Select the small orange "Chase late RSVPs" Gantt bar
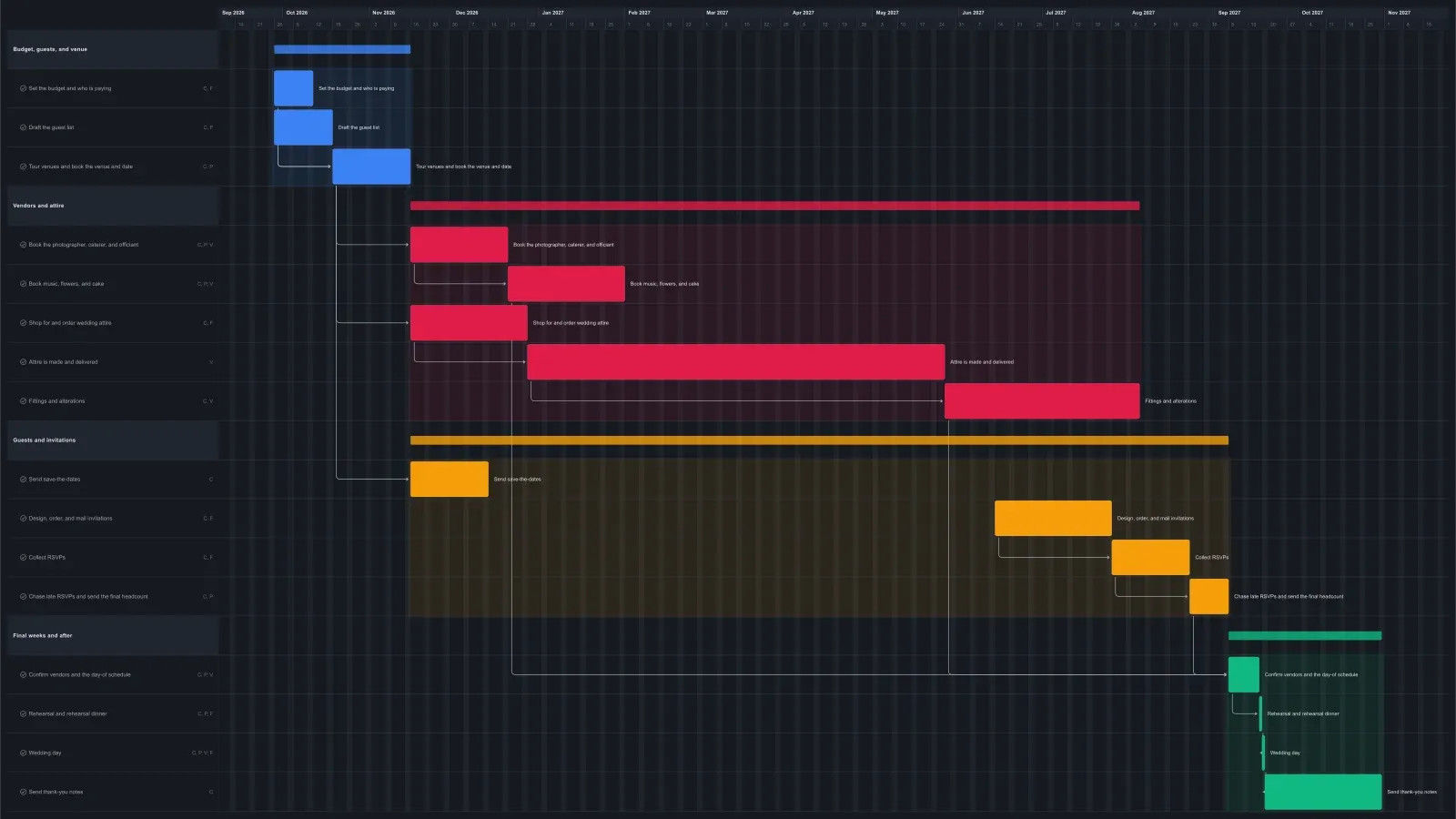This screenshot has width=1456, height=819. [1208, 597]
